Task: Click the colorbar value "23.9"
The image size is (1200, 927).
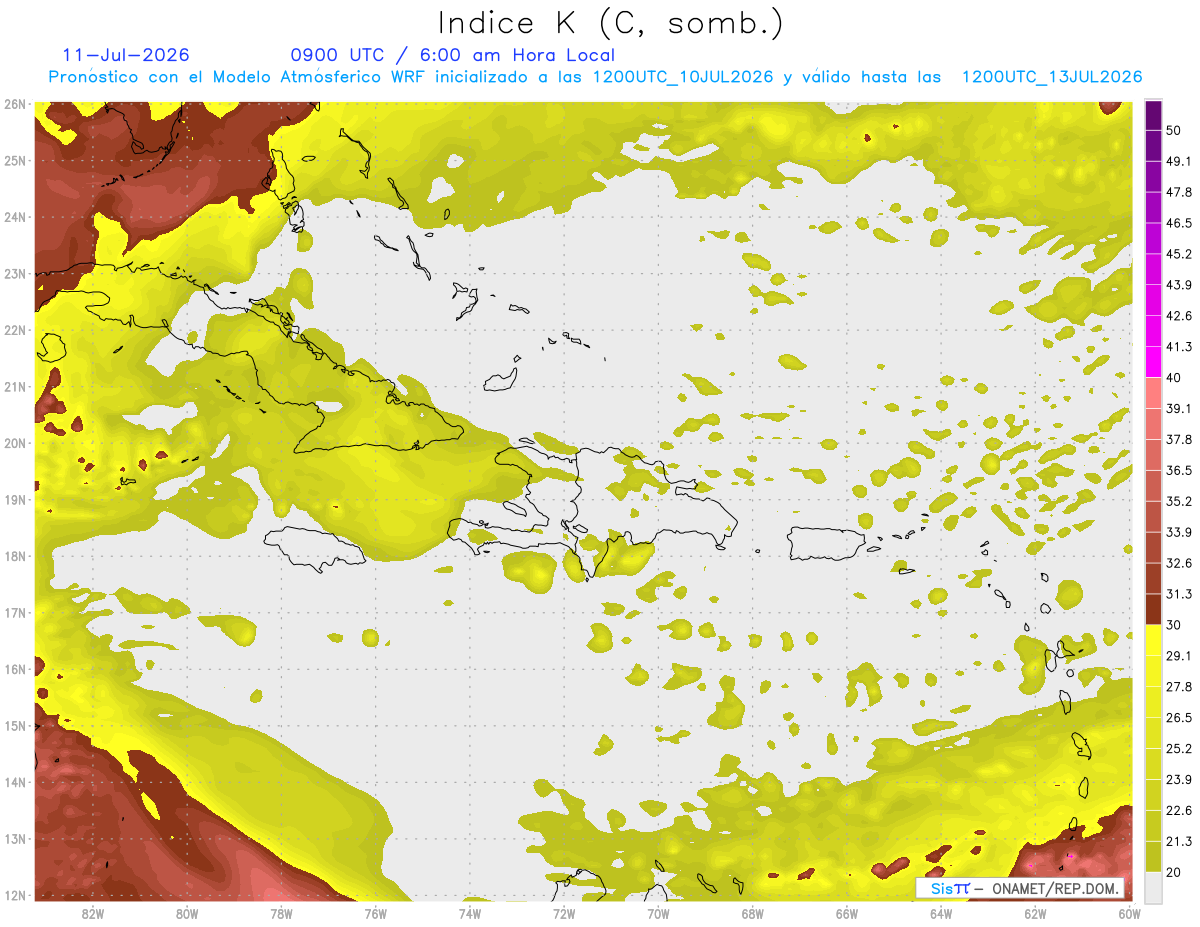Action: [1178, 779]
